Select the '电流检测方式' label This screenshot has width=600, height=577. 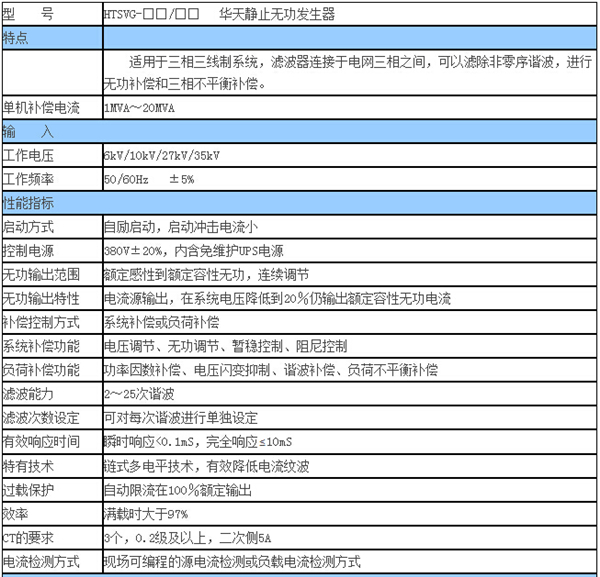pyautogui.click(x=41, y=562)
